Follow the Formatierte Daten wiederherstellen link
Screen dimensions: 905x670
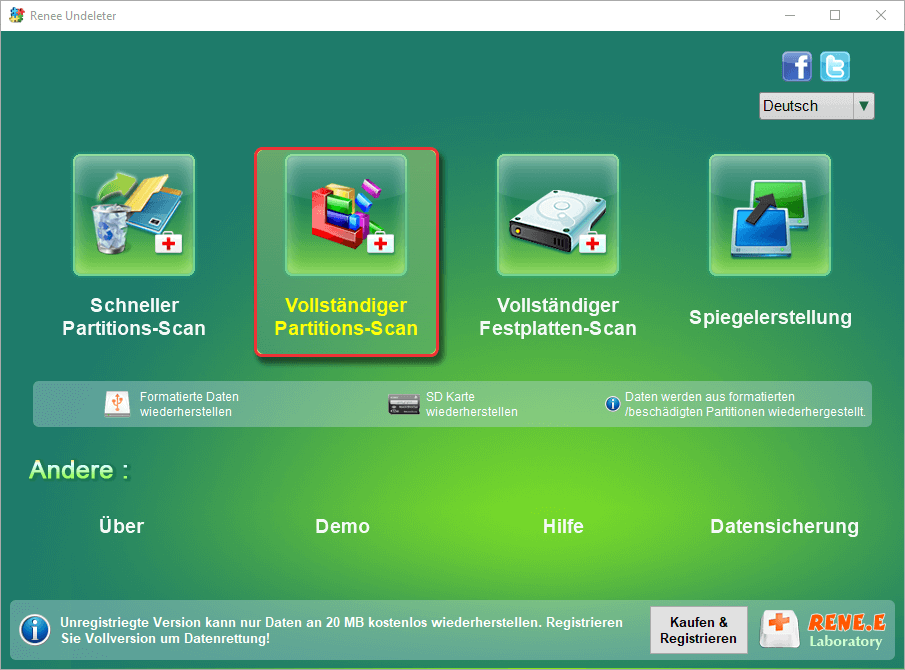click(189, 404)
